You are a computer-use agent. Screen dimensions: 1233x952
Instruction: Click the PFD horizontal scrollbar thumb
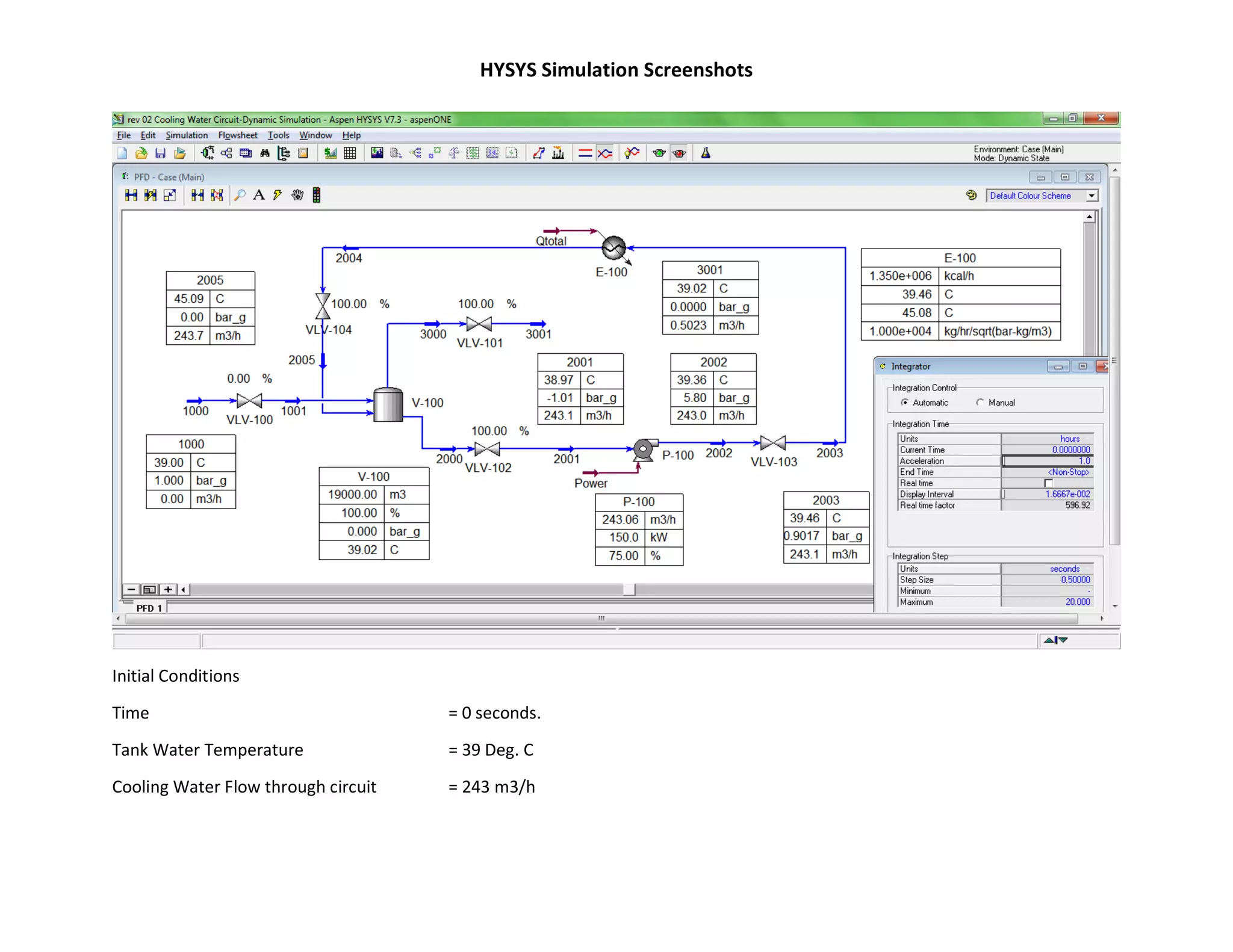click(x=629, y=590)
